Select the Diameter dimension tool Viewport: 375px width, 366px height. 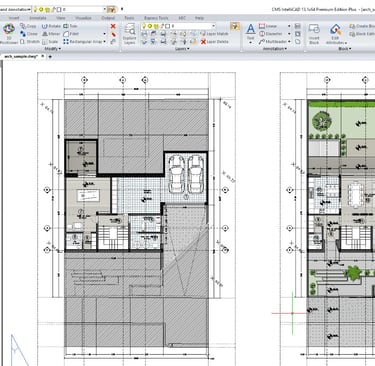271,34
